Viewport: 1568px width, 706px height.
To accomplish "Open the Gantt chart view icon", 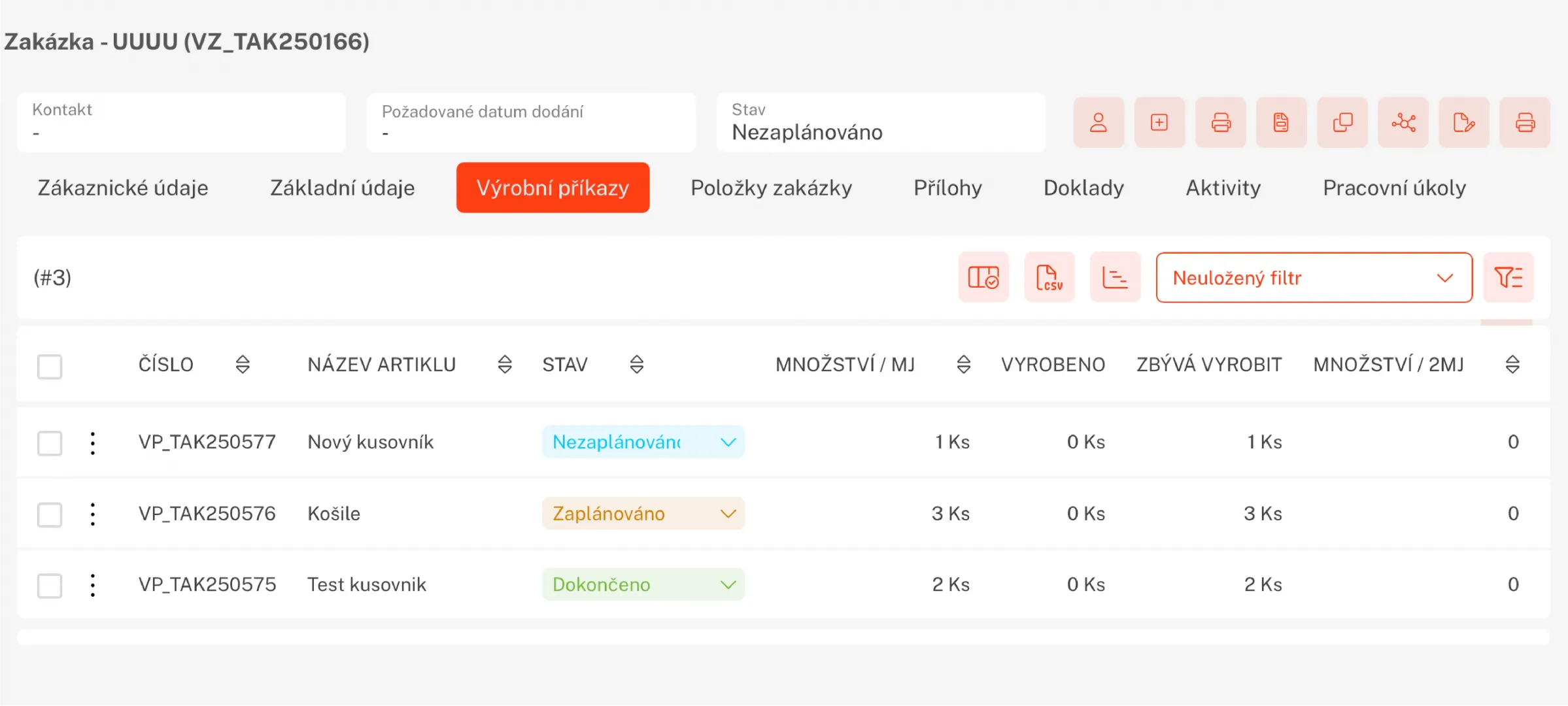I will pyautogui.click(x=1114, y=277).
